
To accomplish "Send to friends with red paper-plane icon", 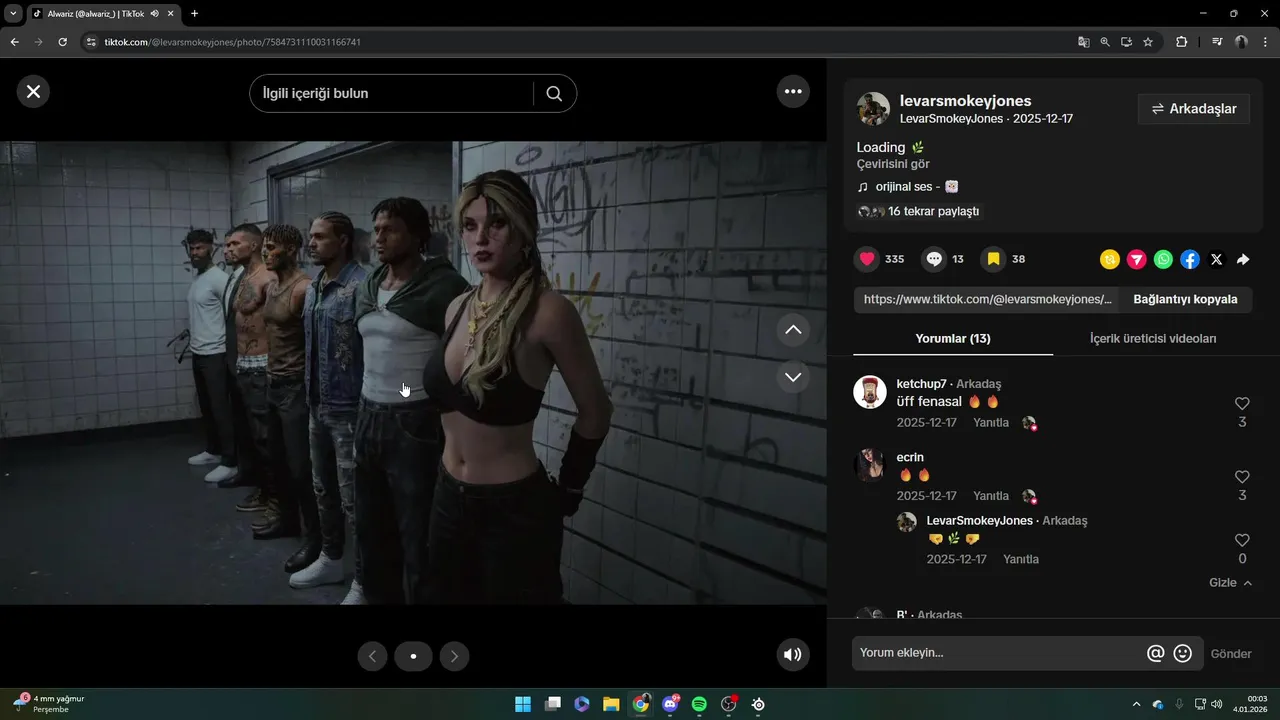I will [1137, 259].
